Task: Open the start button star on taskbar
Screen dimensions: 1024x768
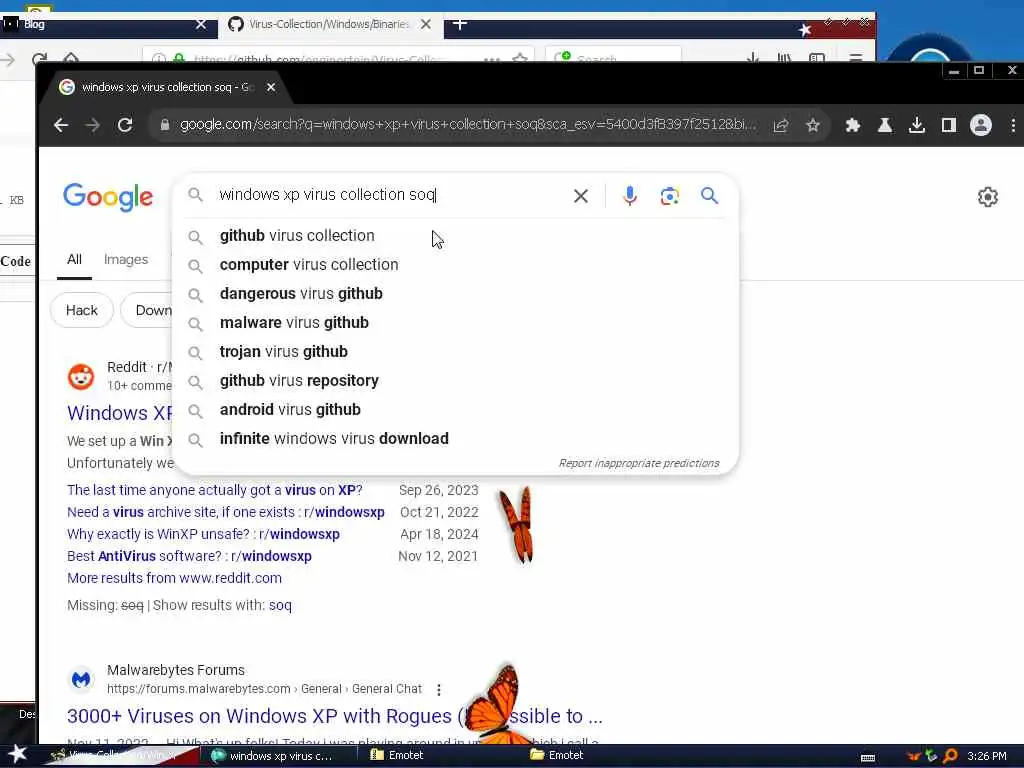Action: pos(17,754)
